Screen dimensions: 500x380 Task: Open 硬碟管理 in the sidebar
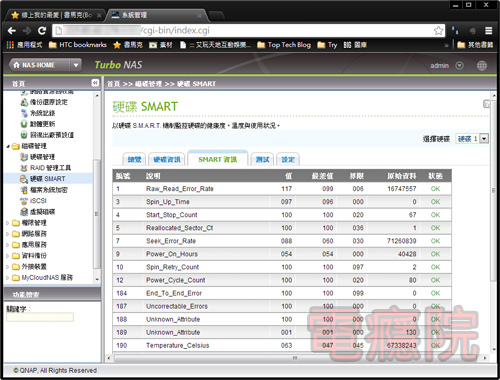click(43, 157)
